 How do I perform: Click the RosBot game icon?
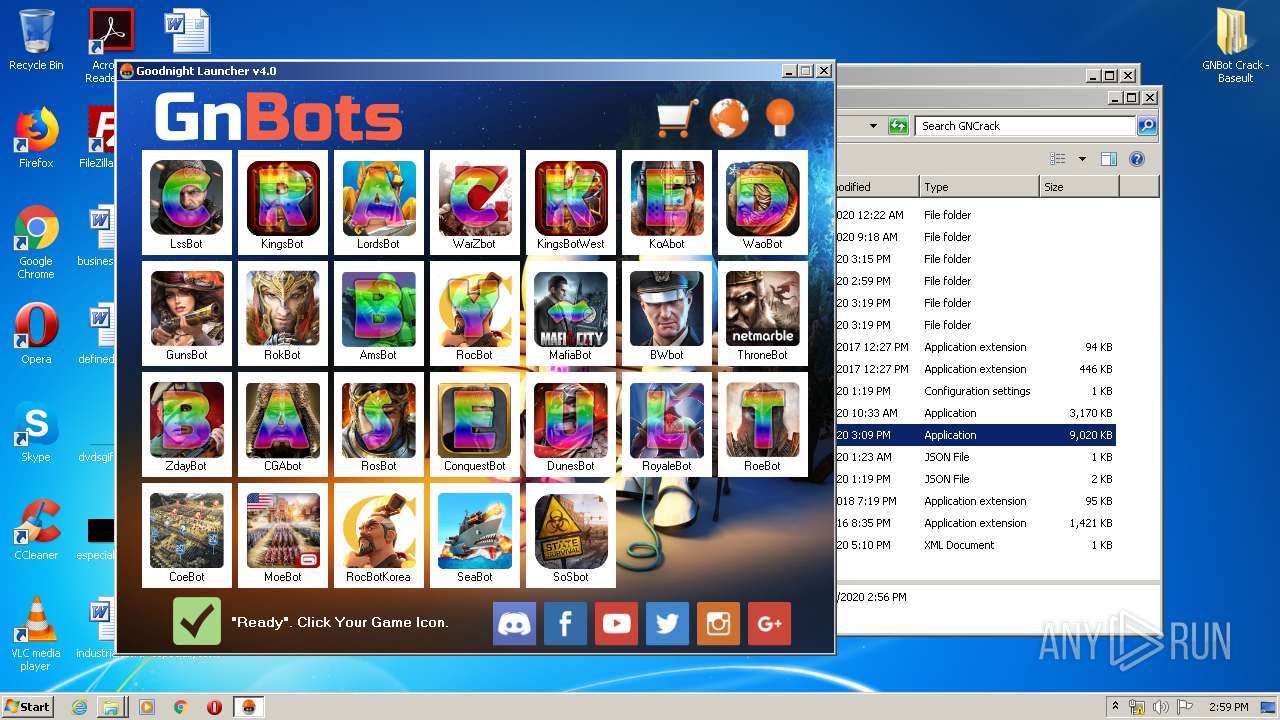click(379, 424)
